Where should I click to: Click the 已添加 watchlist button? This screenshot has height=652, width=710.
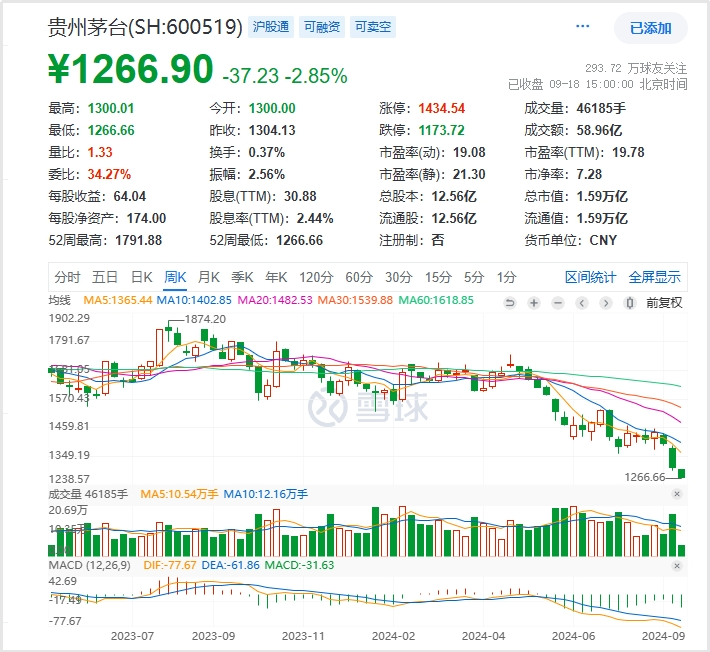pos(651,28)
